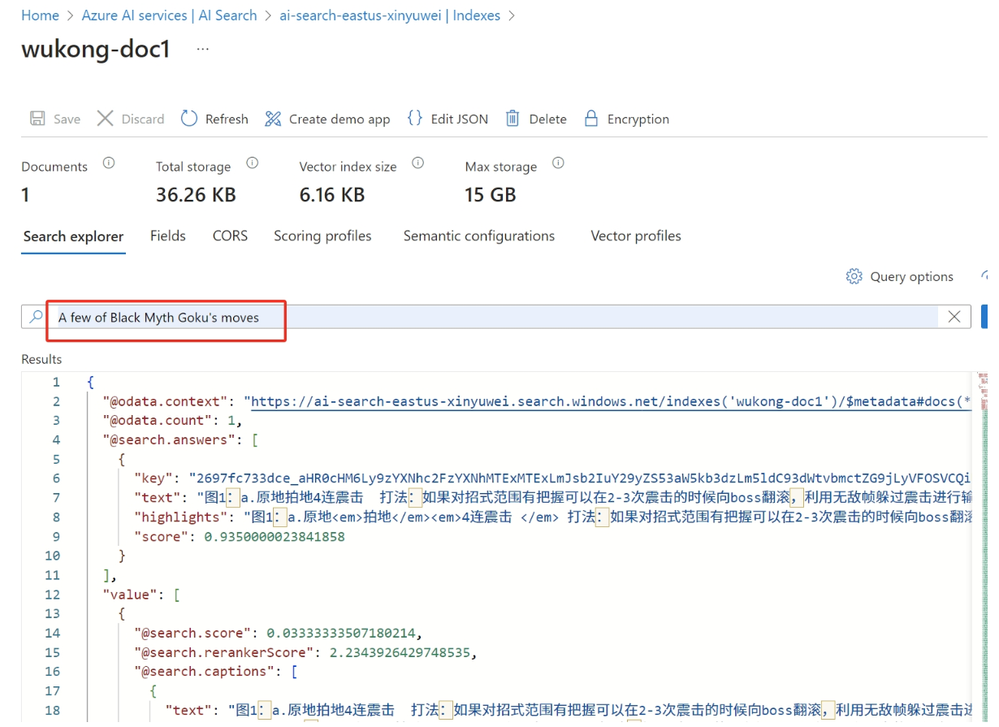
Task: Click the Documents count value 1
Action: pos(25,194)
